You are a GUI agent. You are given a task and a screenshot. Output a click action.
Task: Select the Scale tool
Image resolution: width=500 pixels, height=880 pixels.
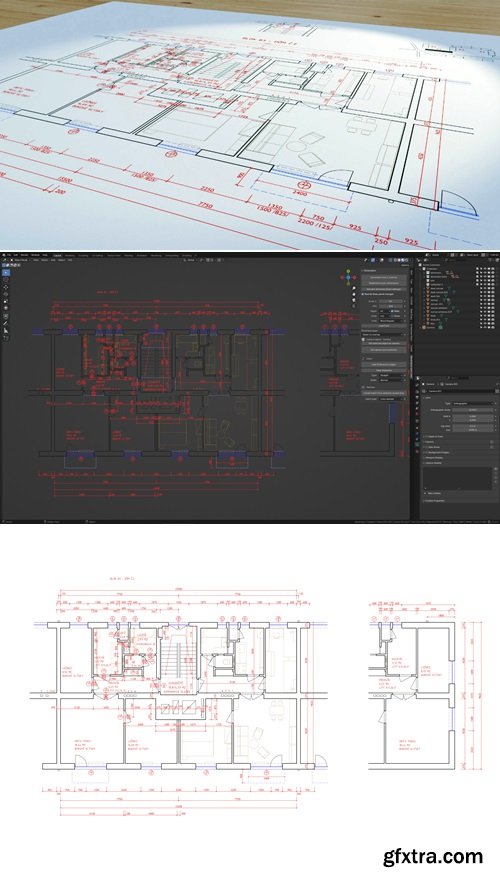(6, 301)
